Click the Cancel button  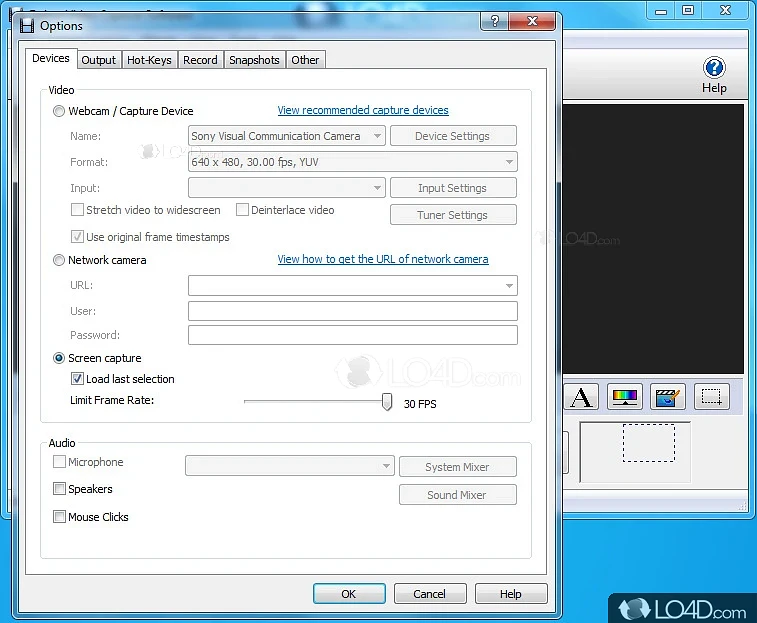(430, 594)
